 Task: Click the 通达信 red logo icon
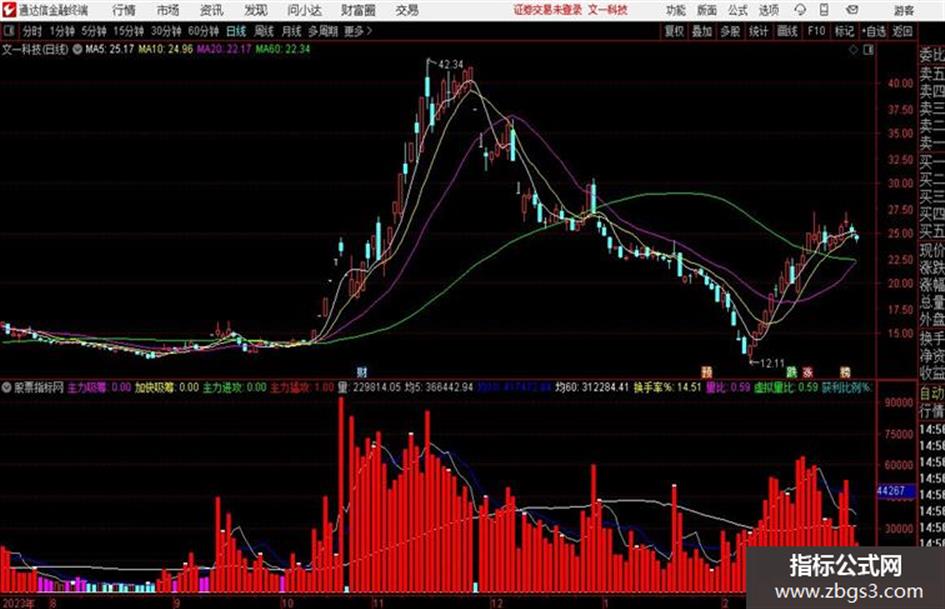coord(9,10)
